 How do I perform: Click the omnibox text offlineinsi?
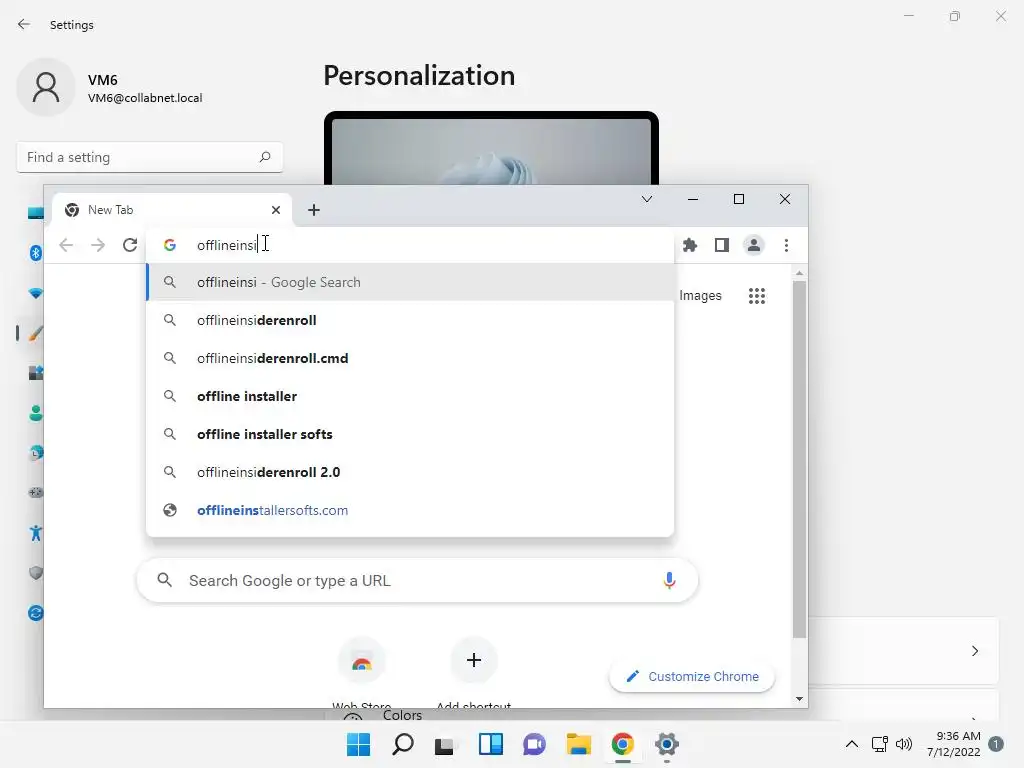[227, 245]
